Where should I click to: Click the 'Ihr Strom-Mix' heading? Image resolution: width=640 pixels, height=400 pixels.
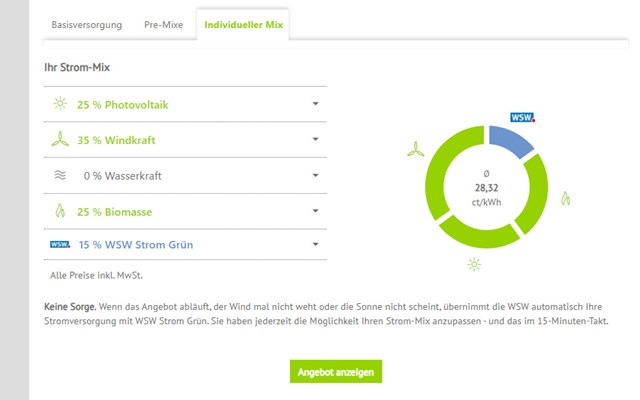[77, 67]
